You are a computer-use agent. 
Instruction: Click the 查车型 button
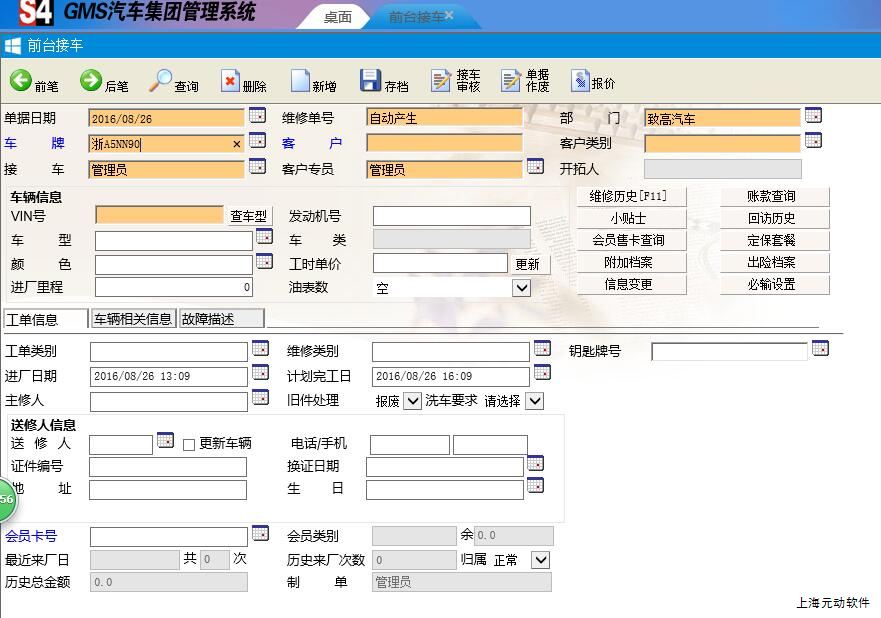(249, 216)
